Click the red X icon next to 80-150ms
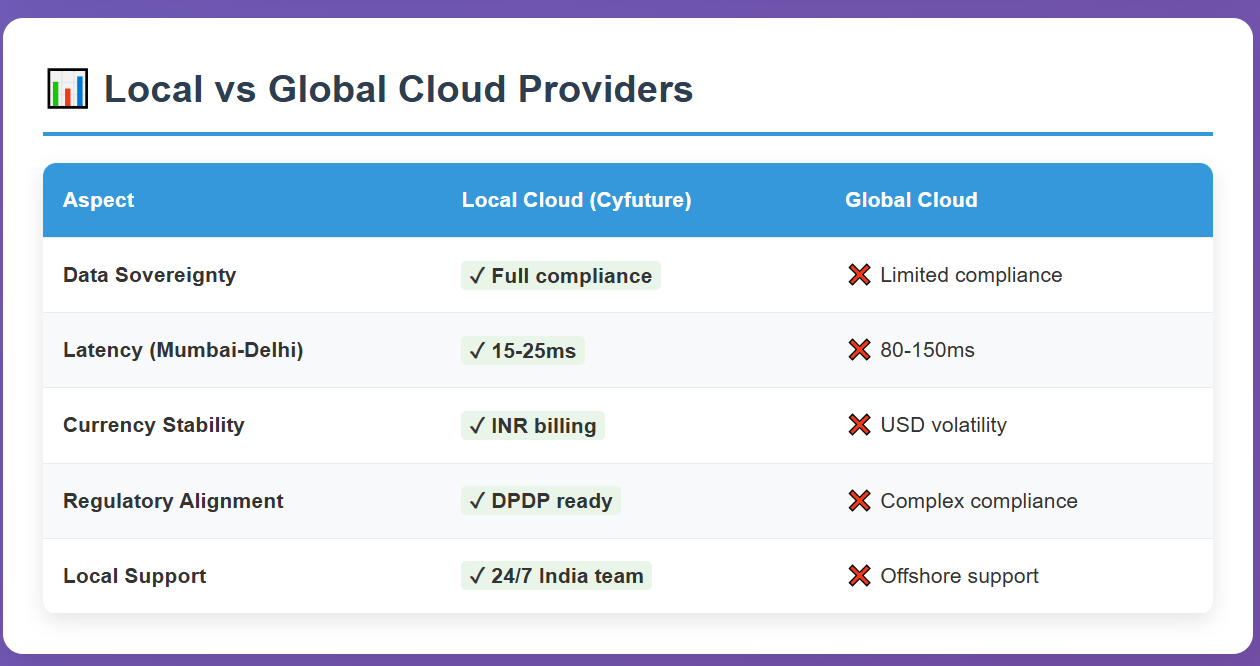Image resolution: width=1260 pixels, height=666 pixels. pos(859,350)
